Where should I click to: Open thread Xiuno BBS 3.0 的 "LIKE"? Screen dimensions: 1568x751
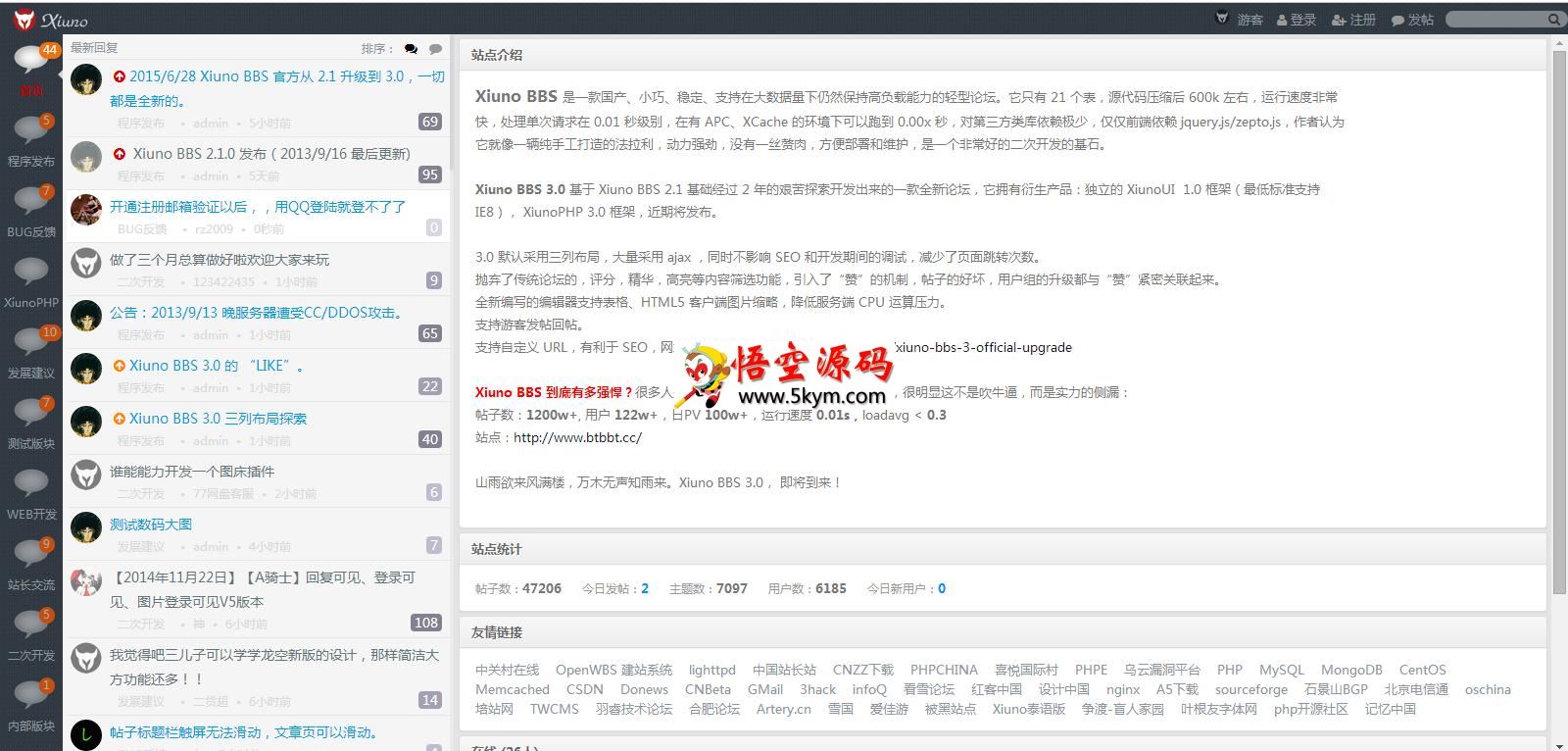(x=218, y=366)
